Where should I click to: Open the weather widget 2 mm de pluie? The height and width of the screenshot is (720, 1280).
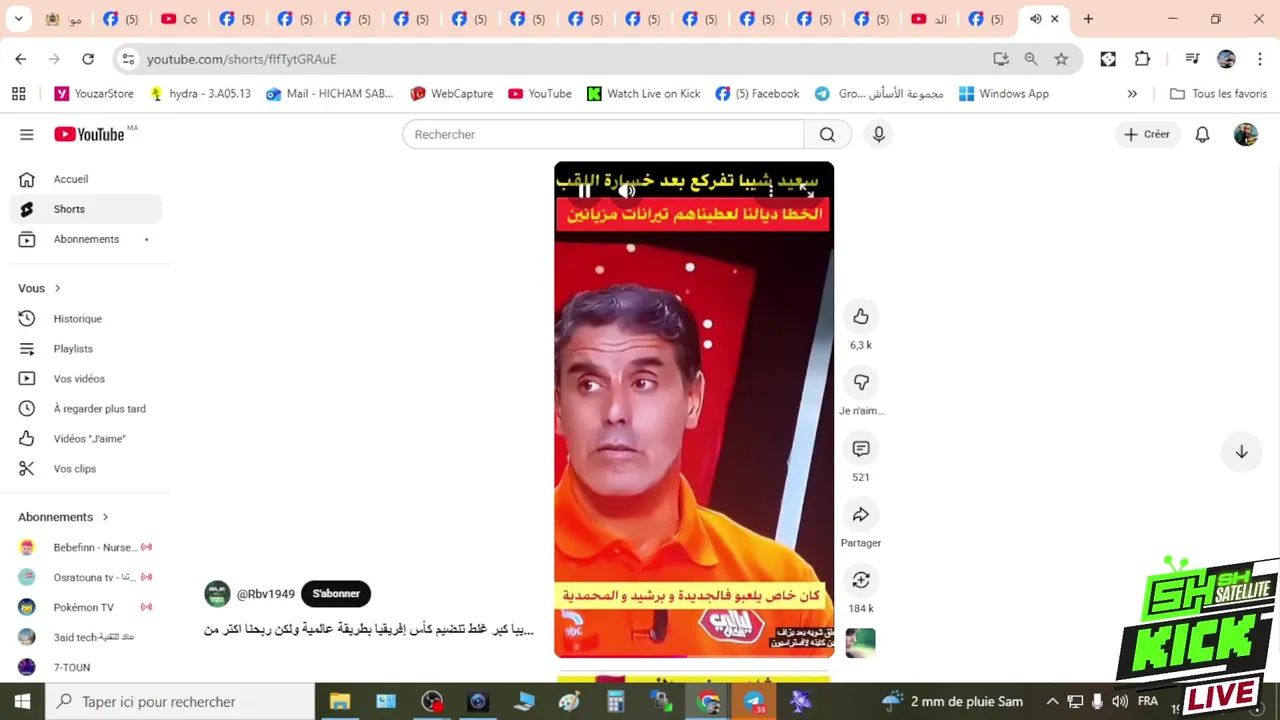click(951, 702)
